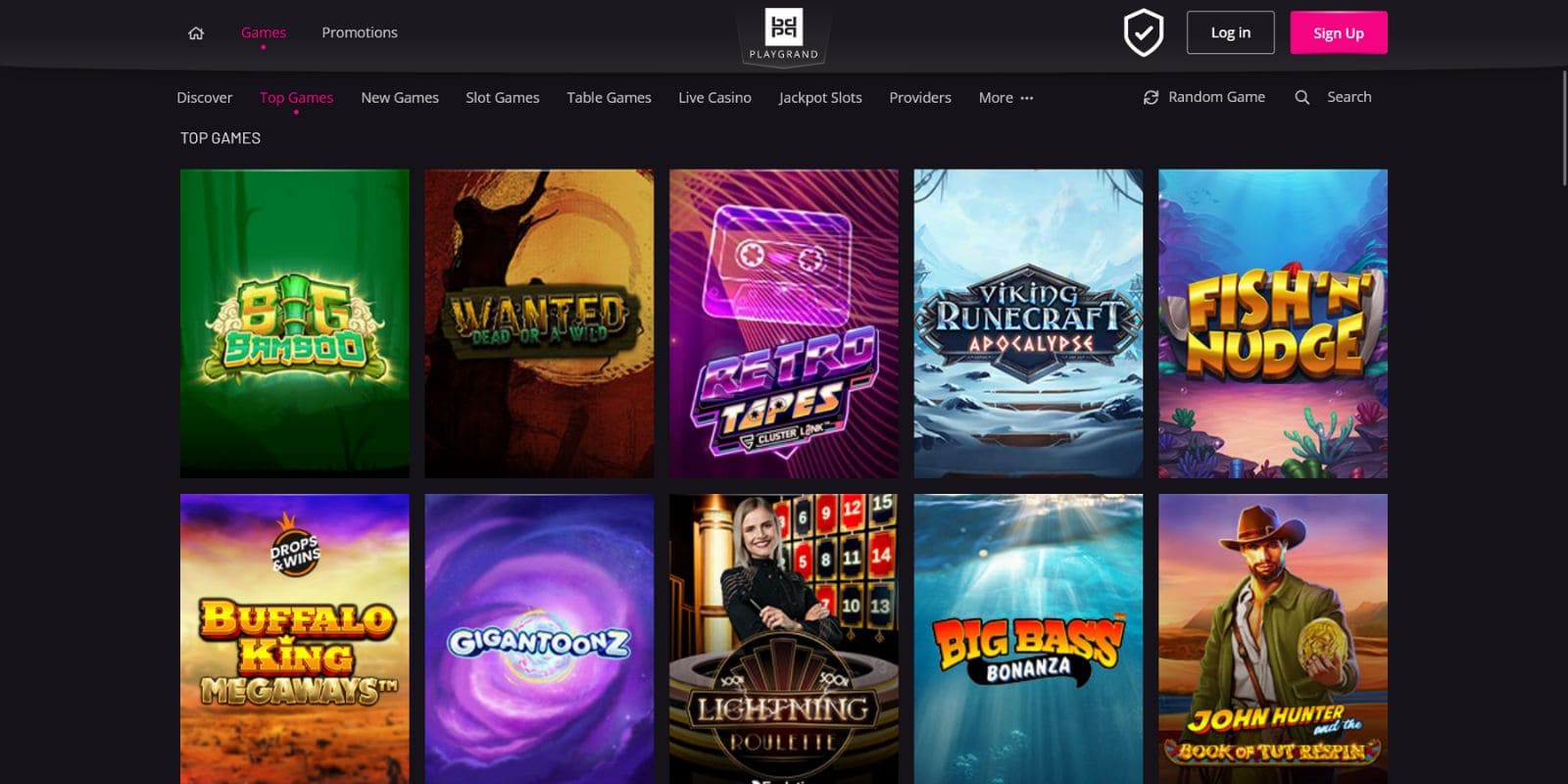
Task: Expand the More menu dots
Action: point(1026,98)
